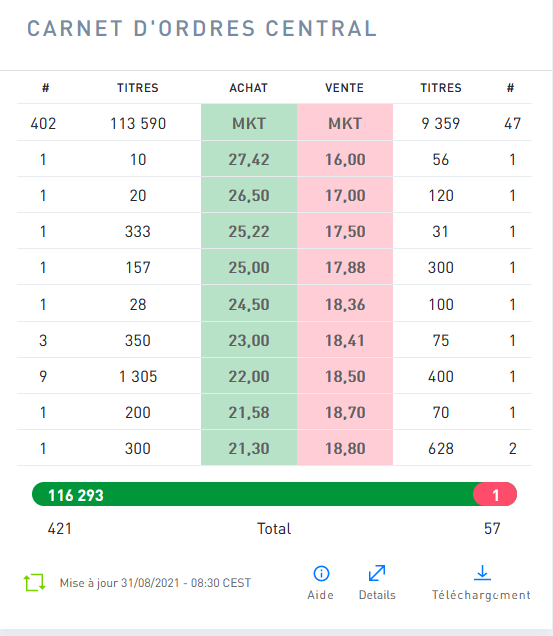
Task: Click the green refresh arrows icon
Action: [x=34, y=582]
